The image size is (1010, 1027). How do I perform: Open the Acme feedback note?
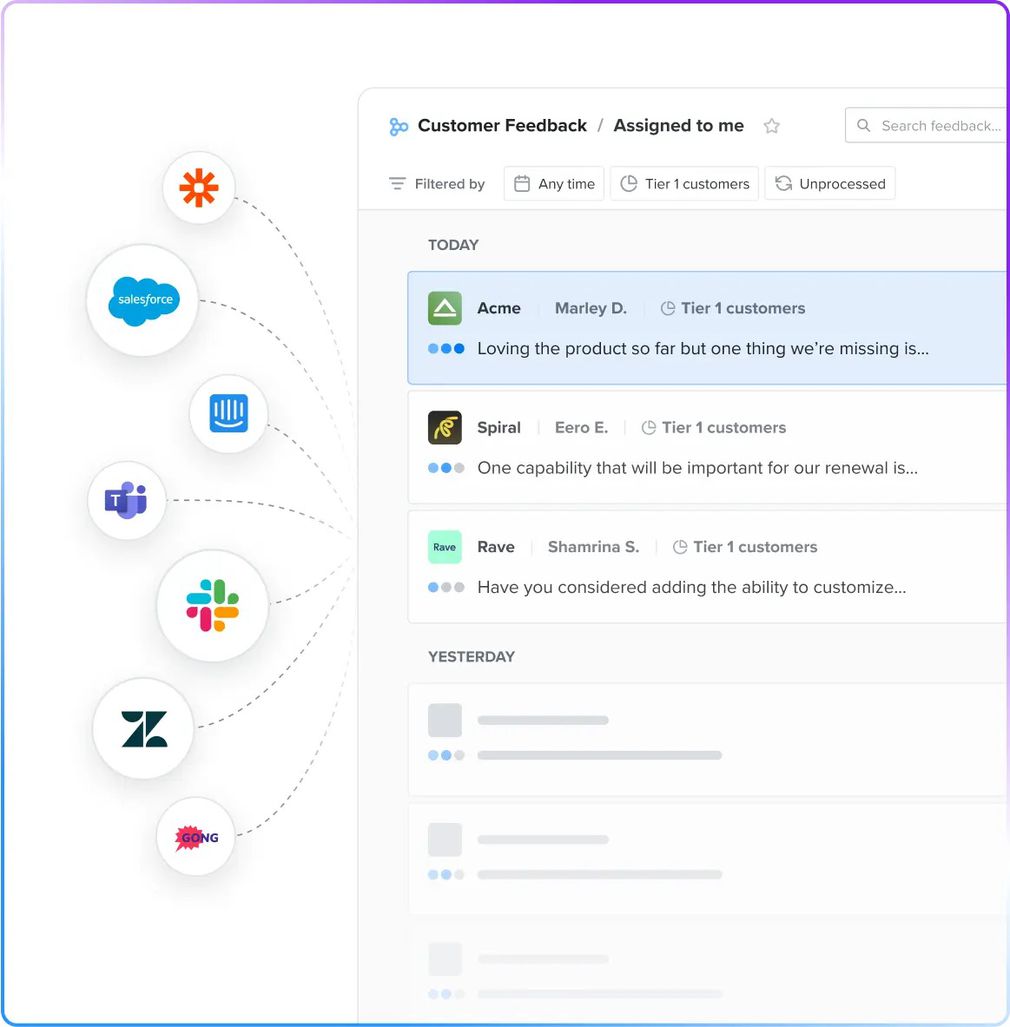coord(702,349)
